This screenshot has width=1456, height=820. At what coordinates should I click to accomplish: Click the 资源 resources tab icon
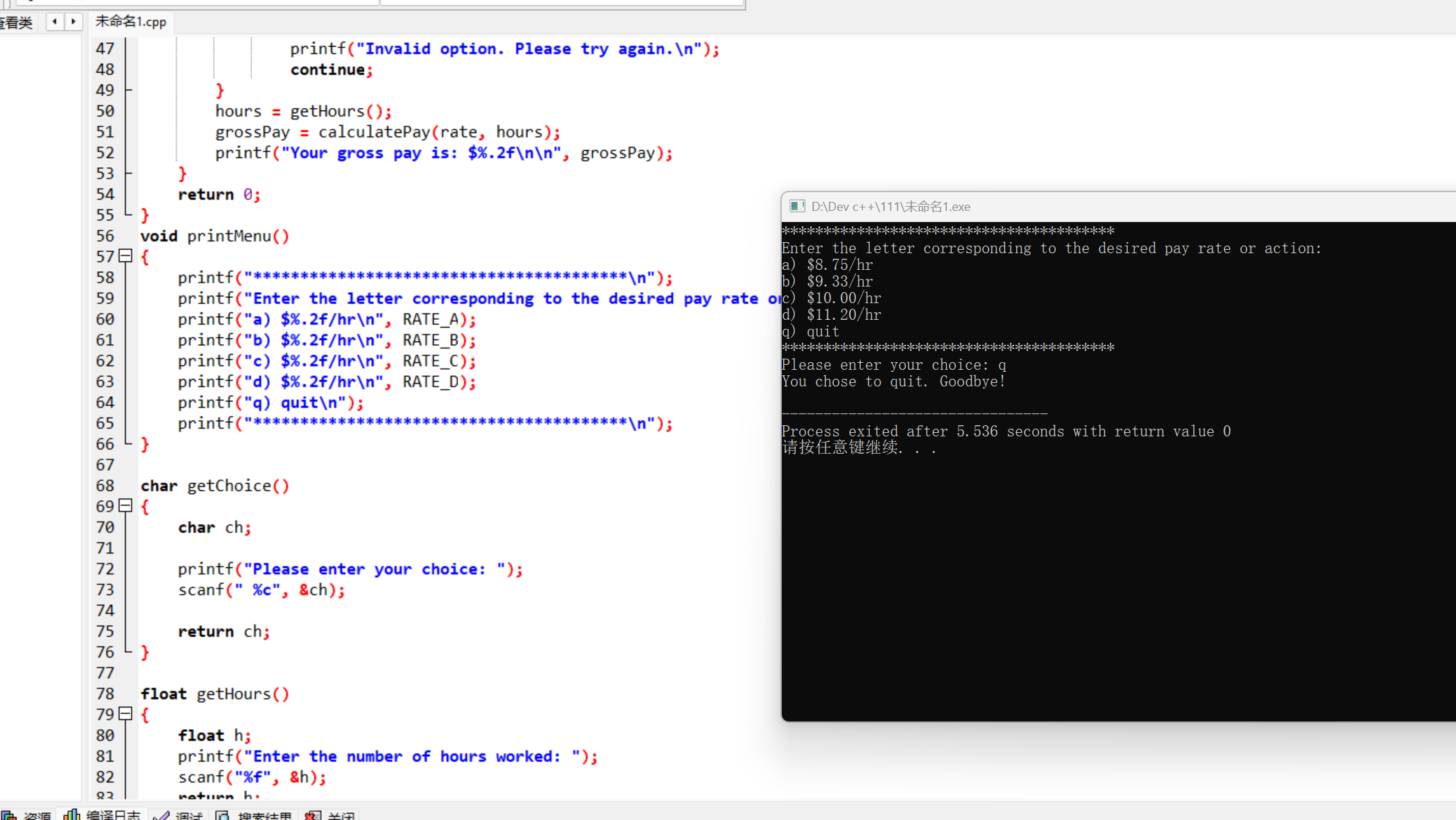pos(8,816)
